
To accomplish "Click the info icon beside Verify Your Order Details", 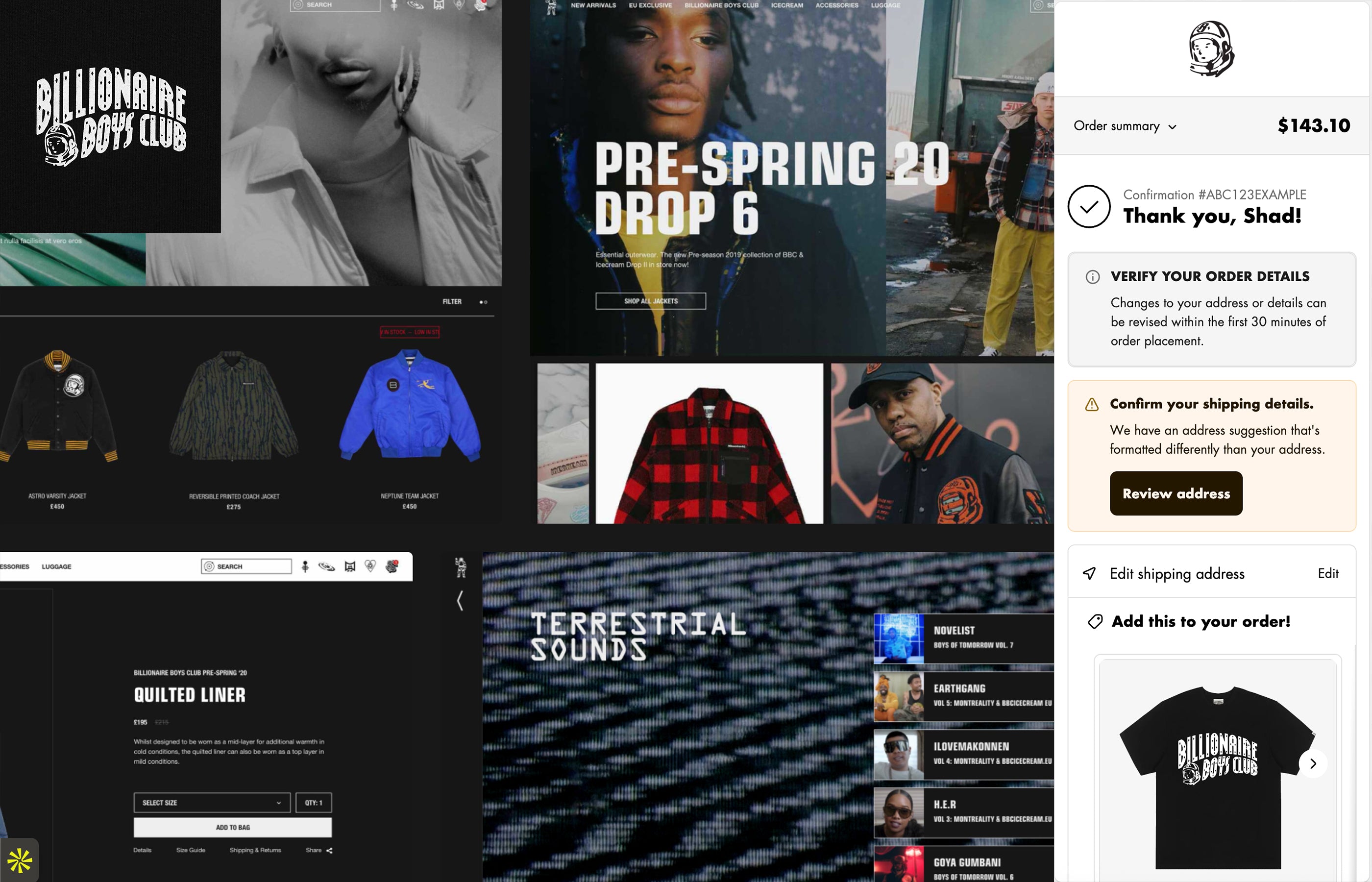I will pos(1093,277).
